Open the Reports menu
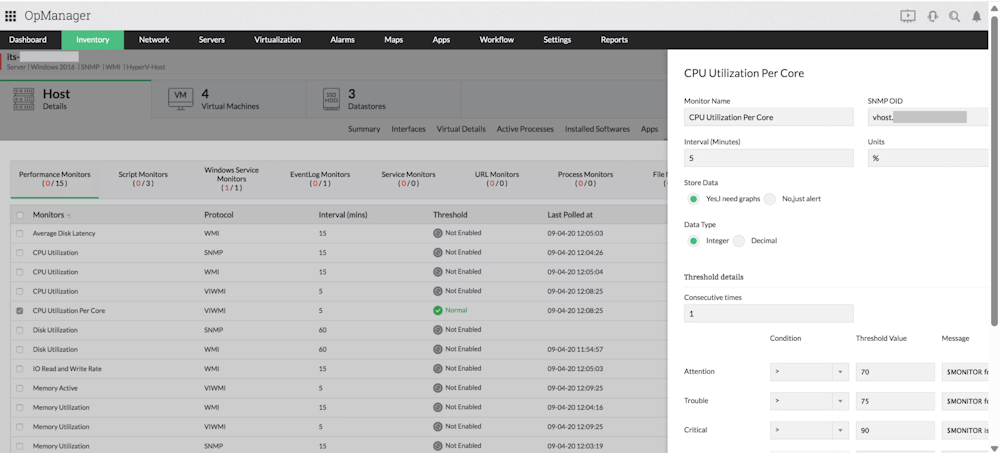Viewport: 1000px width, 453px height. click(x=614, y=40)
